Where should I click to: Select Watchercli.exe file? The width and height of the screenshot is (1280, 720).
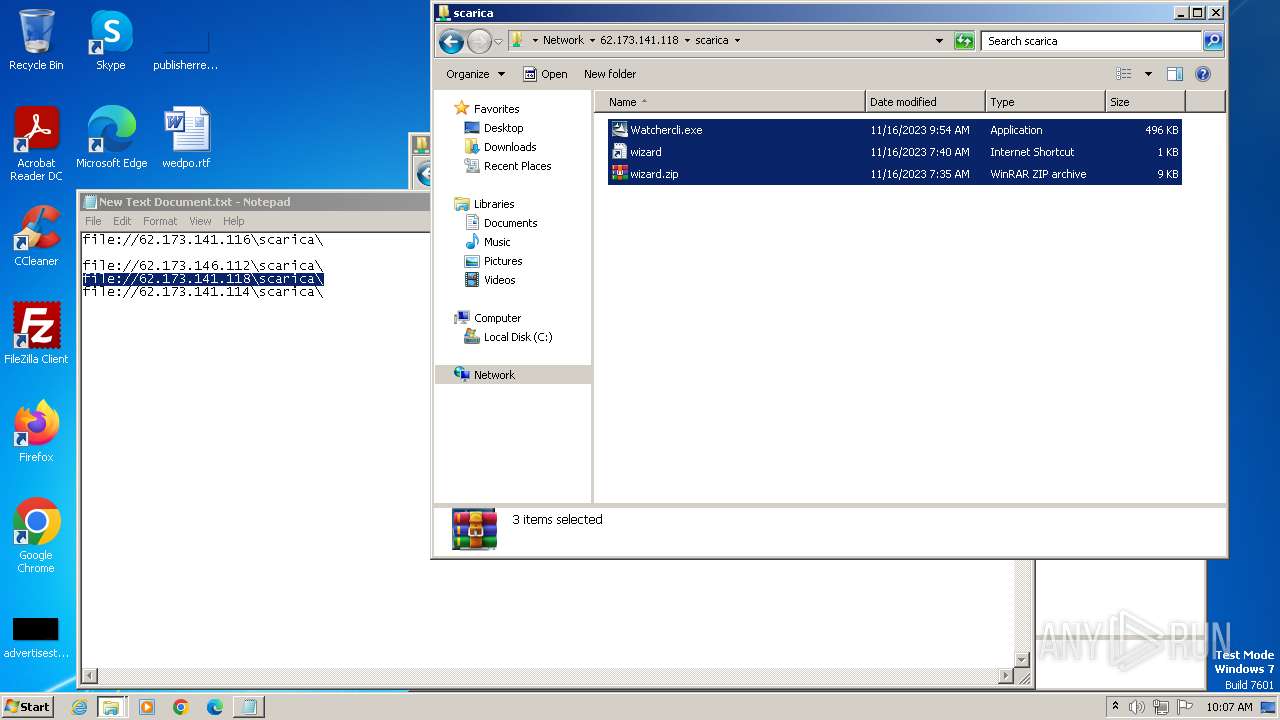pyautogui.click(x=894, y=130)
